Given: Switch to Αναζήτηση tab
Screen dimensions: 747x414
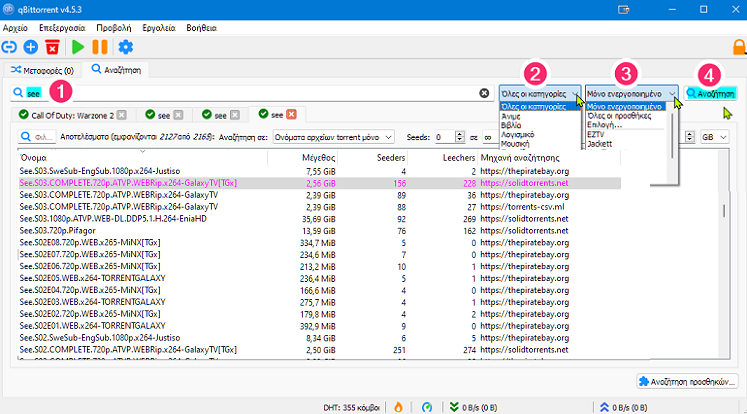Looking at the screenshot, I should [116, 70].
